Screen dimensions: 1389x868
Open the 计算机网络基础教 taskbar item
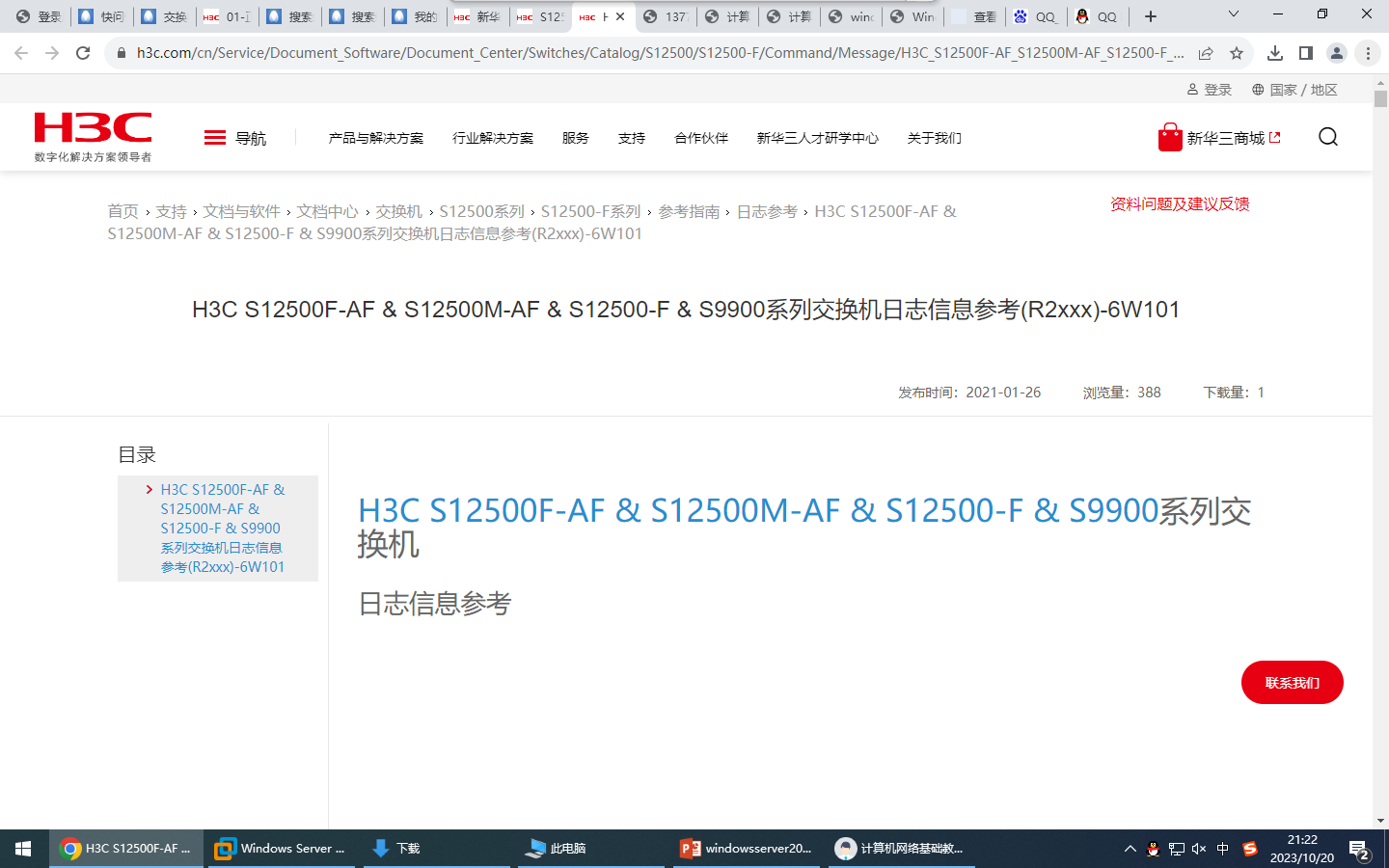[902, 849]
